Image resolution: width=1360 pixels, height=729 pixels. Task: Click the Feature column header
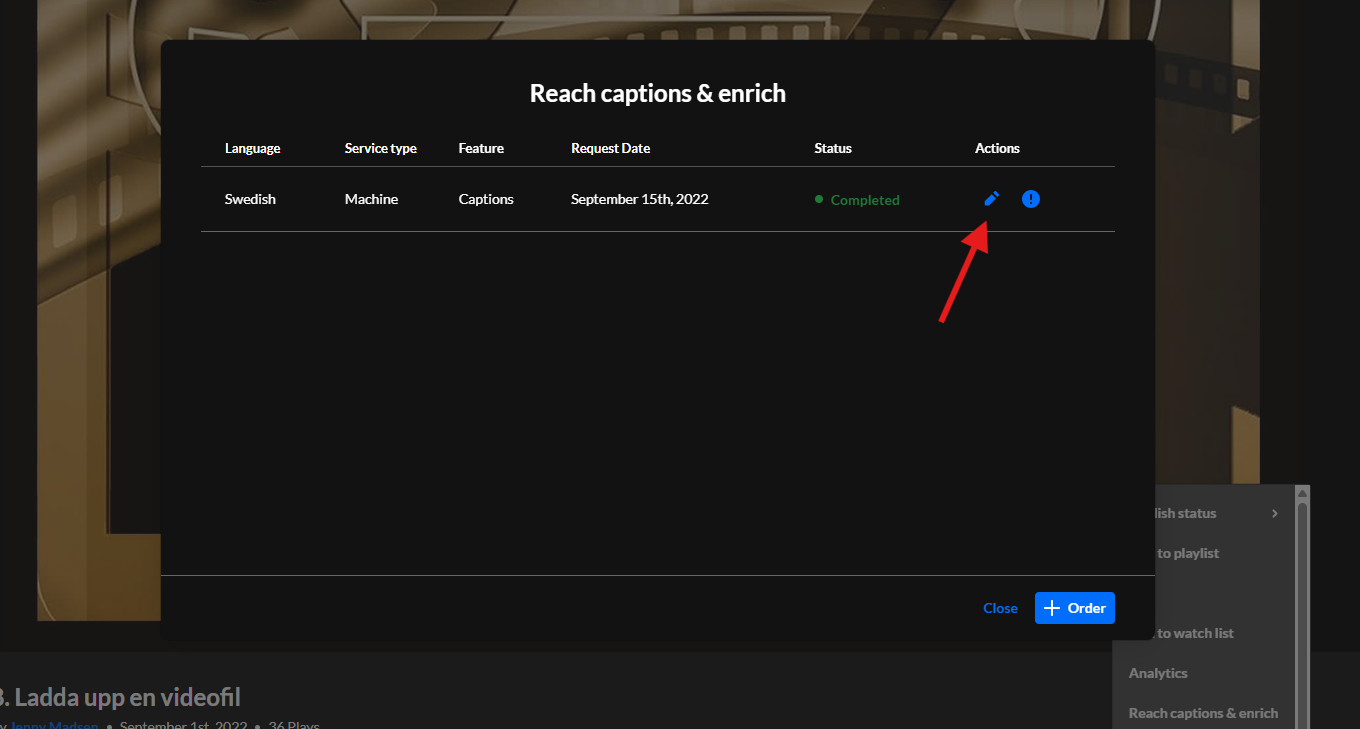click(481, 148)
